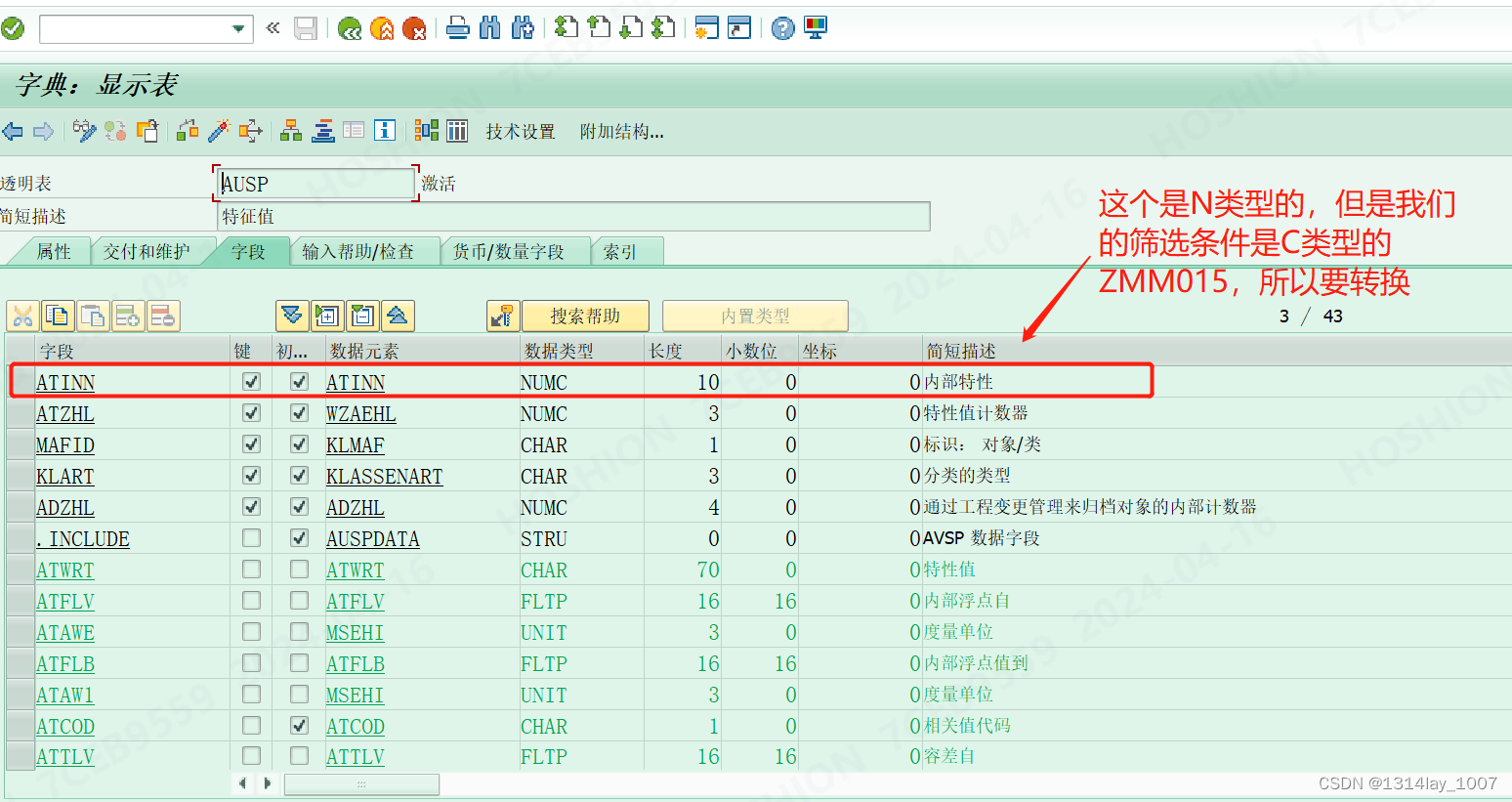Click the blue information i icon
The height and width of the screenshot is (802, 1512).
point(385,131)
